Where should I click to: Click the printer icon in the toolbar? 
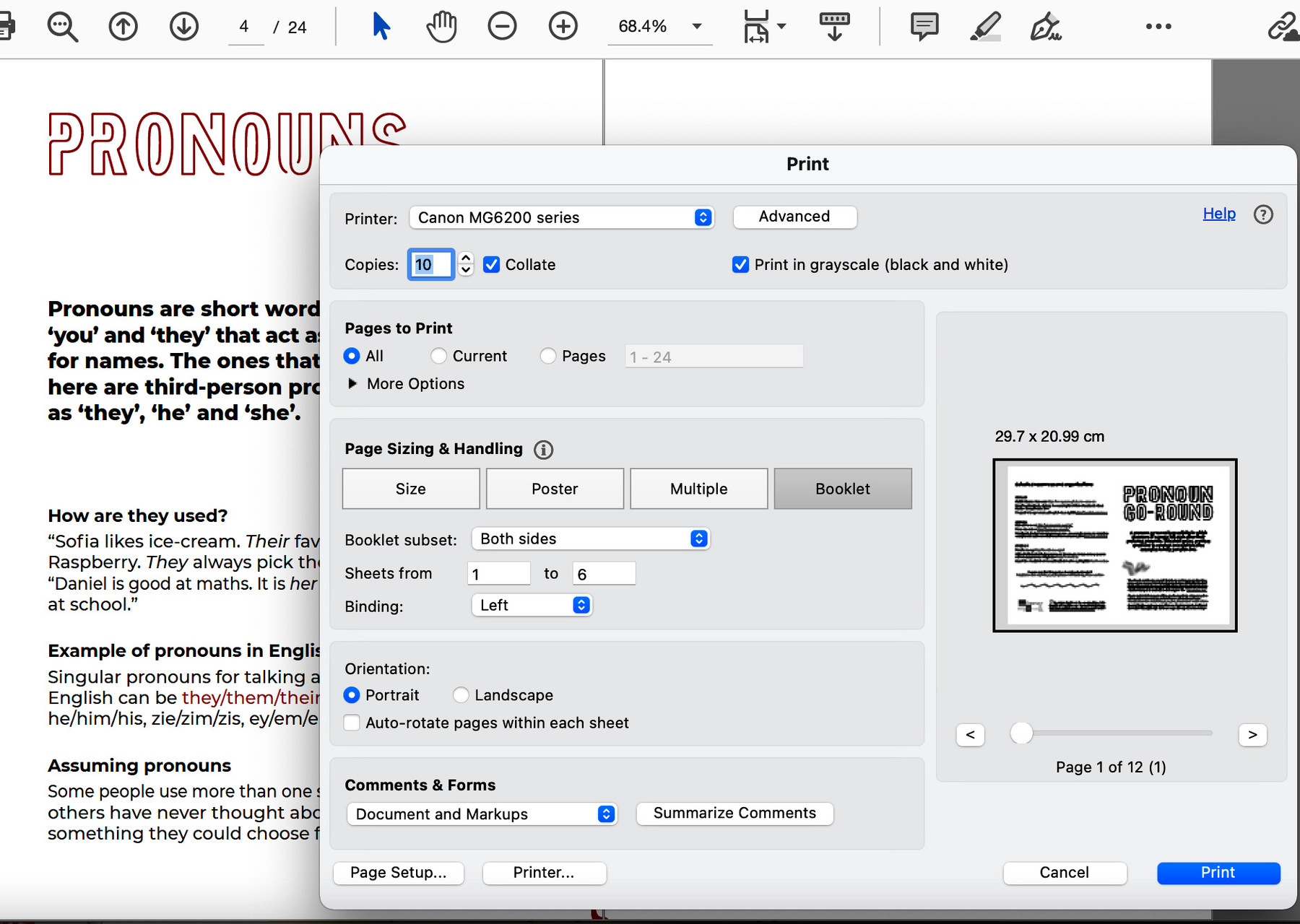[6, 27]
